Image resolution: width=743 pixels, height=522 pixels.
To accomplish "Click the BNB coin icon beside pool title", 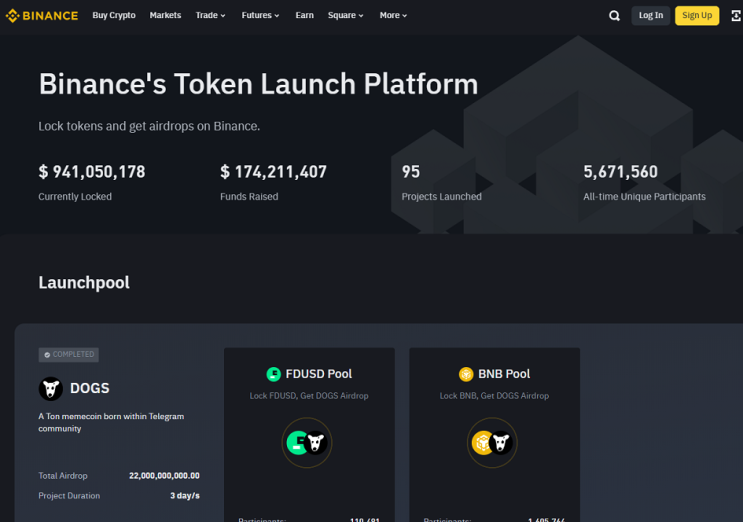I will 466,374.
